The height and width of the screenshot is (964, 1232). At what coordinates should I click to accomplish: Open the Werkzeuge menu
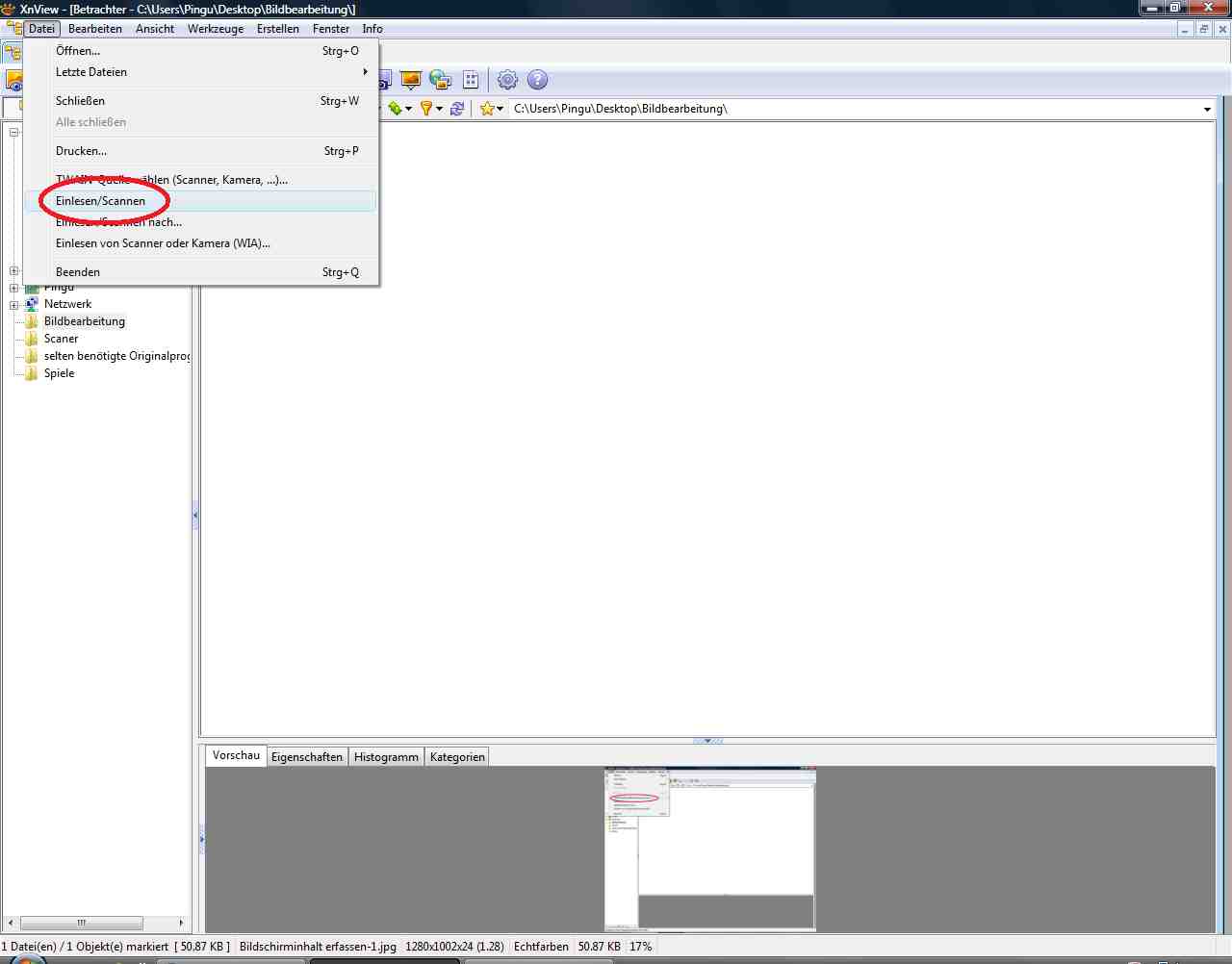pyautogui.click(x=216, y=29)
